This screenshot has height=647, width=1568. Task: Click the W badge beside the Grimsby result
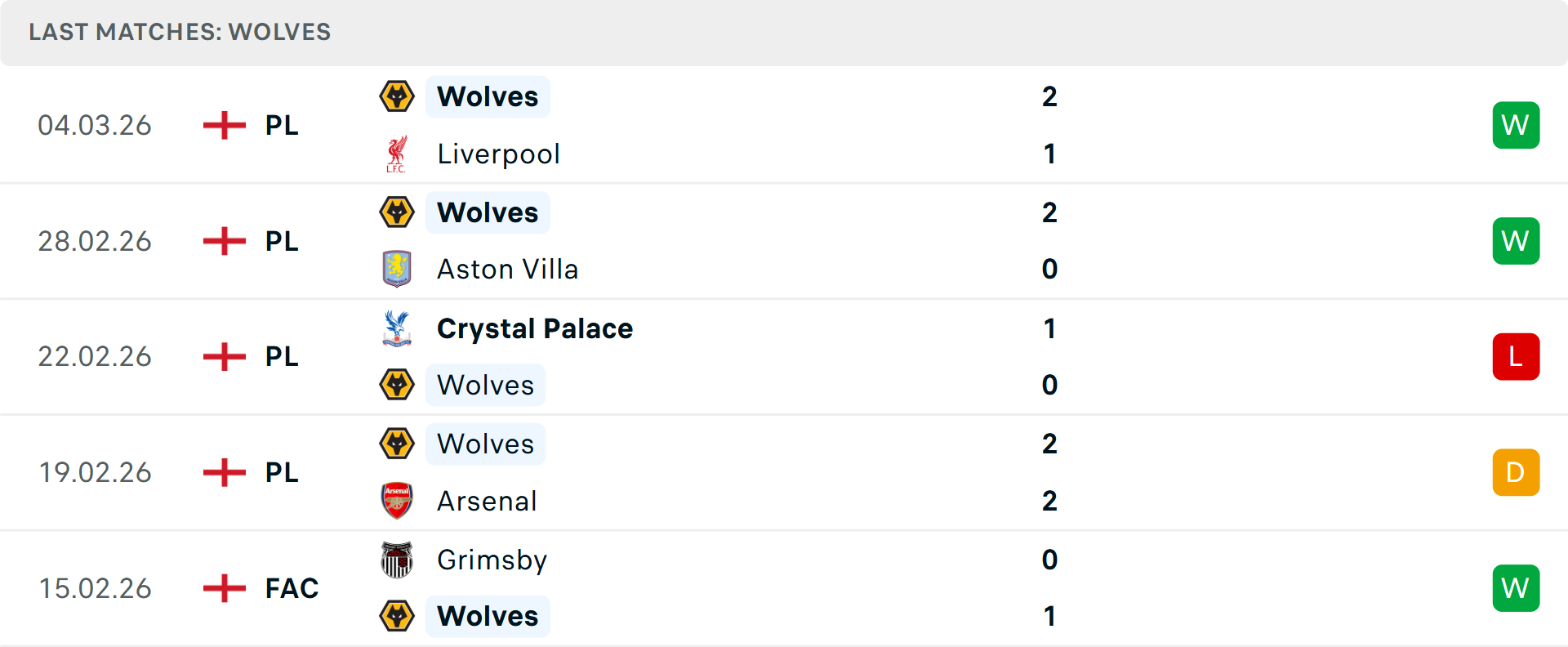coord(1516,588)
